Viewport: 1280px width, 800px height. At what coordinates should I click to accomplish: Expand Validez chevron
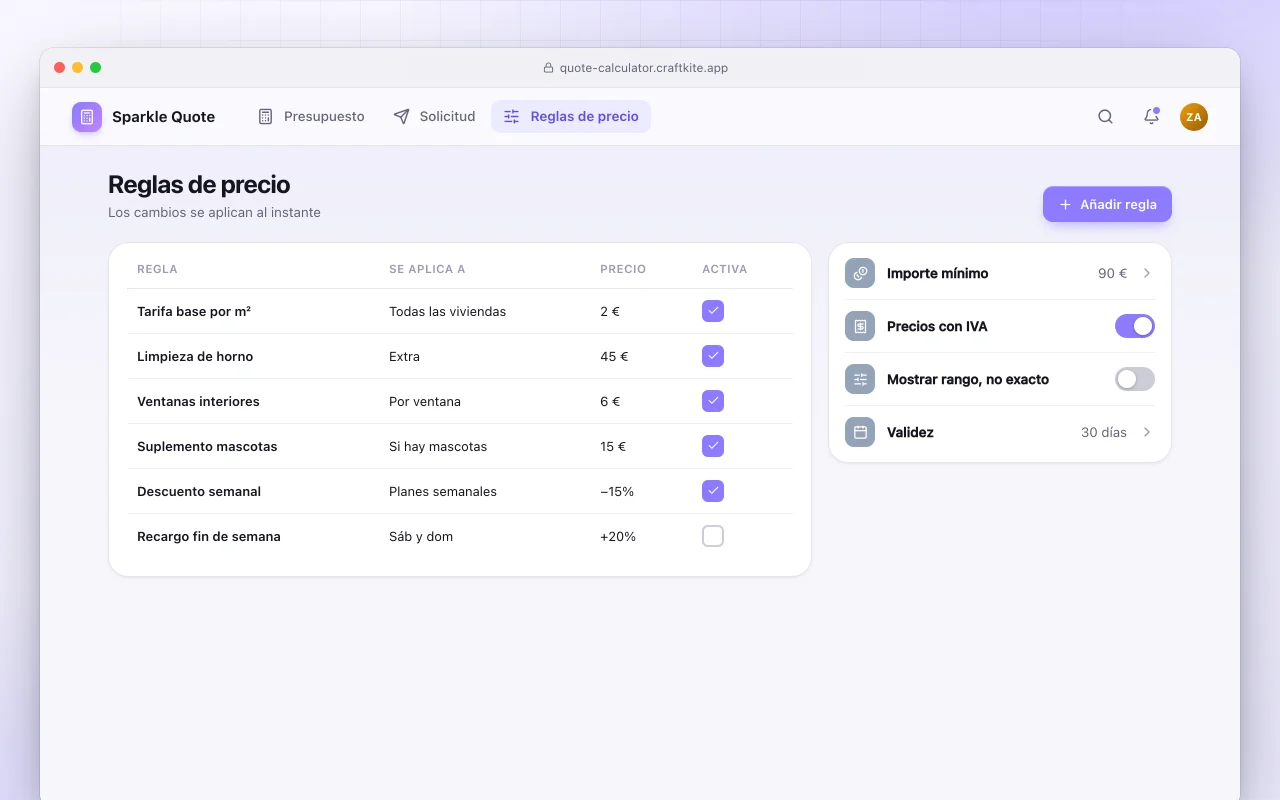(x=1147, y=432)
